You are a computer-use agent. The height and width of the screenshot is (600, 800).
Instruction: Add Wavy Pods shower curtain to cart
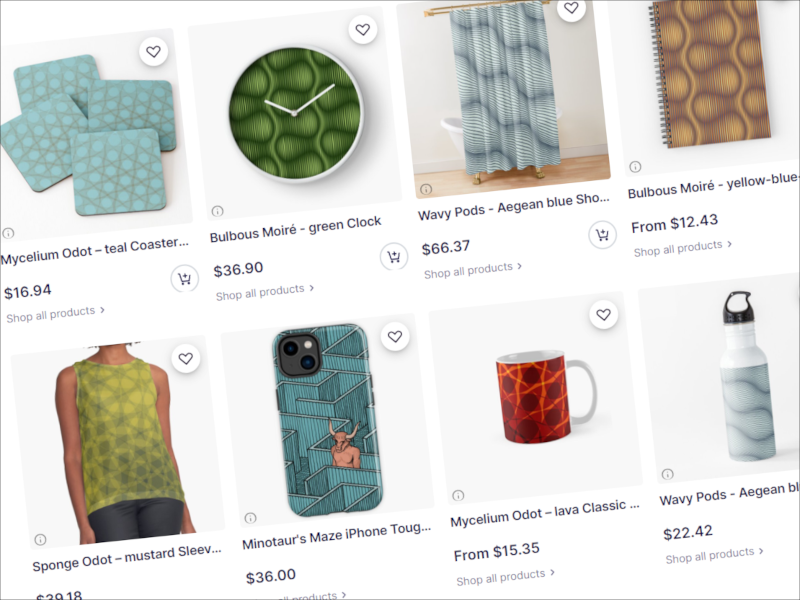coord(602,235)
